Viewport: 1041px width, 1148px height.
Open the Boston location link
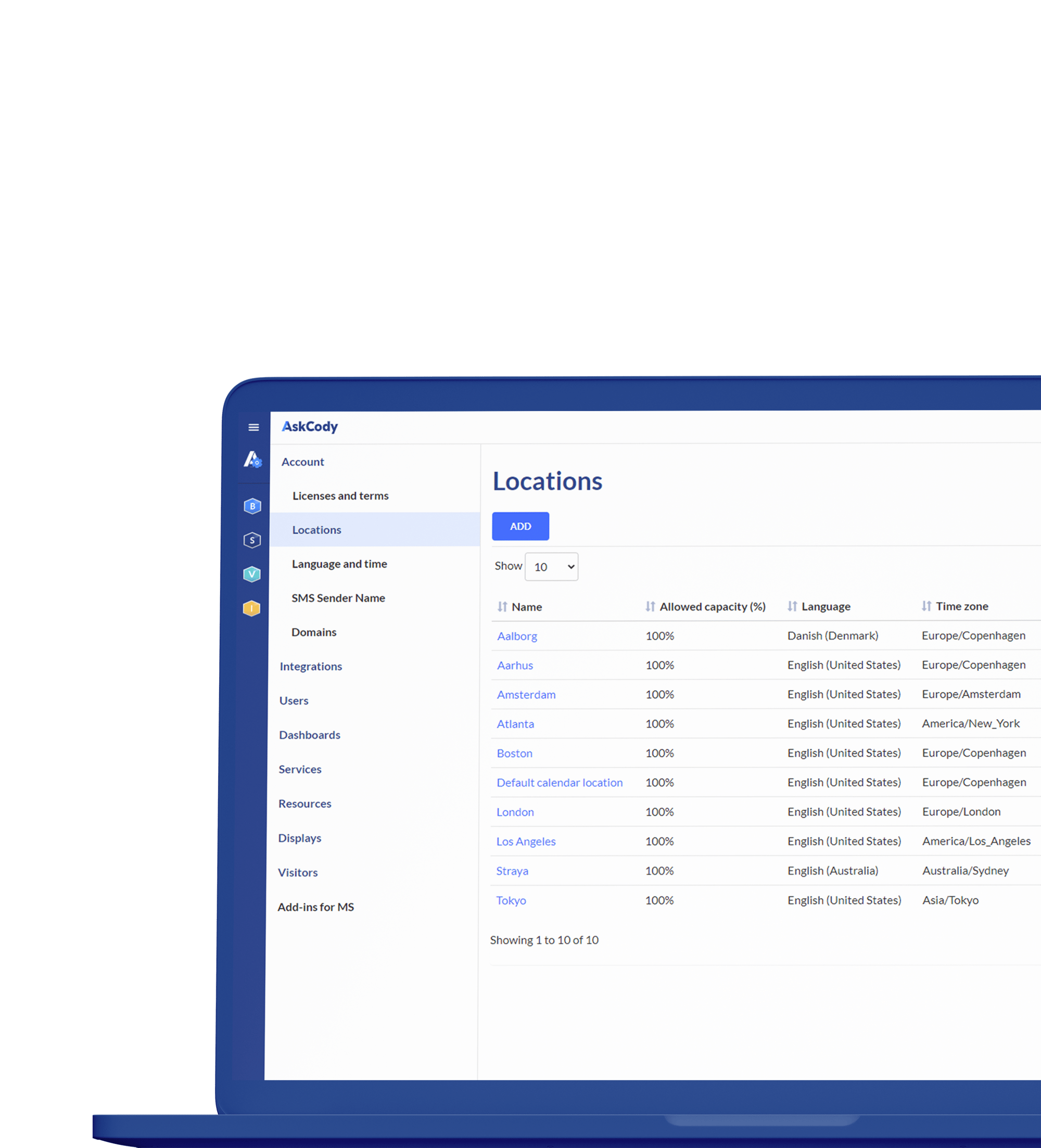(x=514, y=754)
